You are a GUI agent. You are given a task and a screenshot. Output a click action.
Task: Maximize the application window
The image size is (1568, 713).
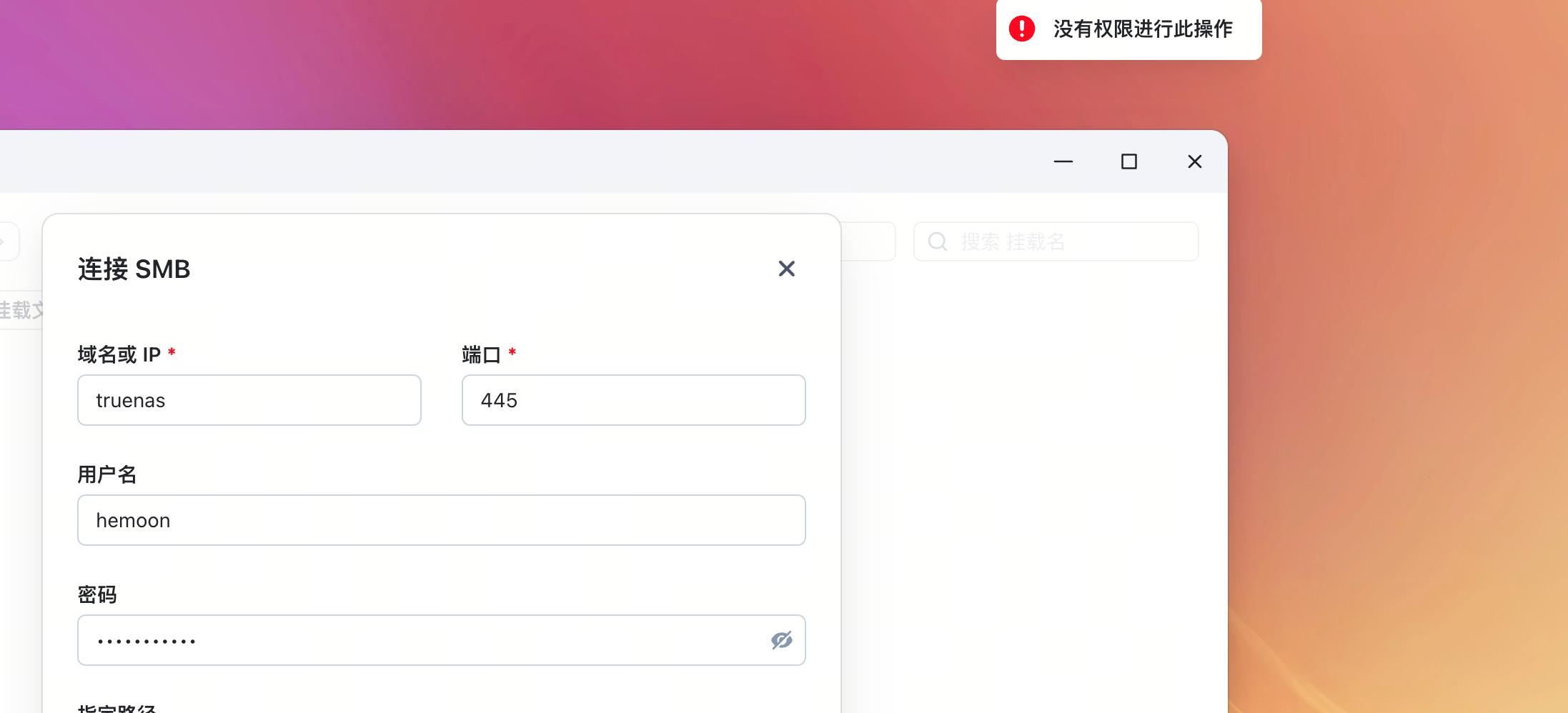click(1129, 161)
